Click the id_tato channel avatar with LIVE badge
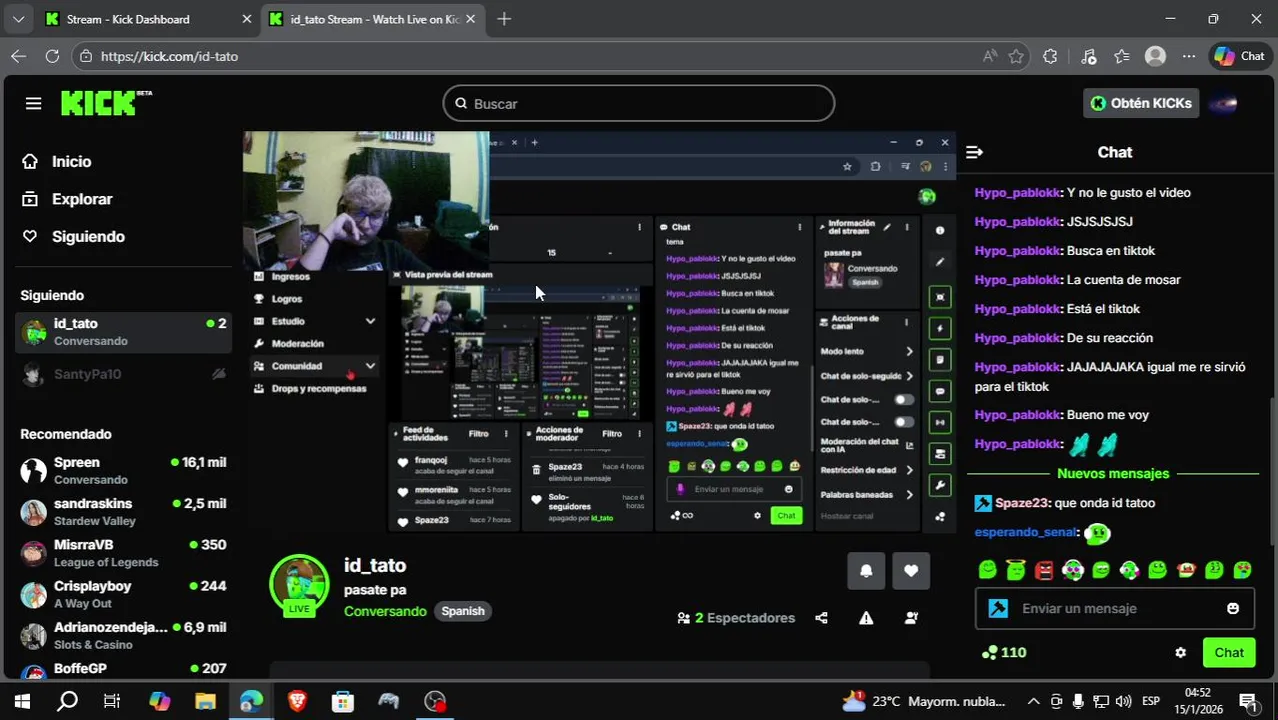The width and height of the screenshot is (1278, 720). 299,584
